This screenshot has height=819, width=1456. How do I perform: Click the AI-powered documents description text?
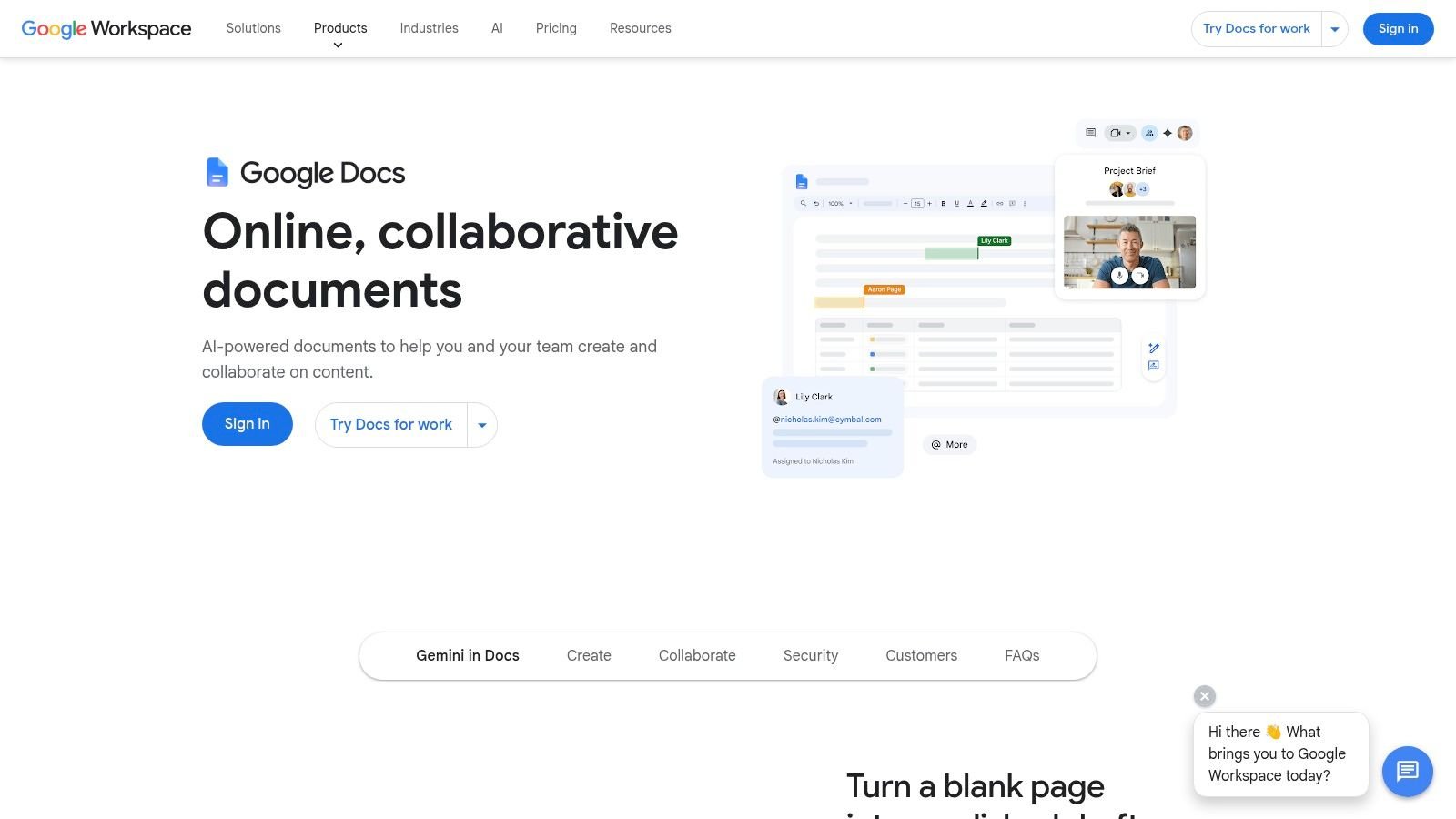click(x=430, y=359)
